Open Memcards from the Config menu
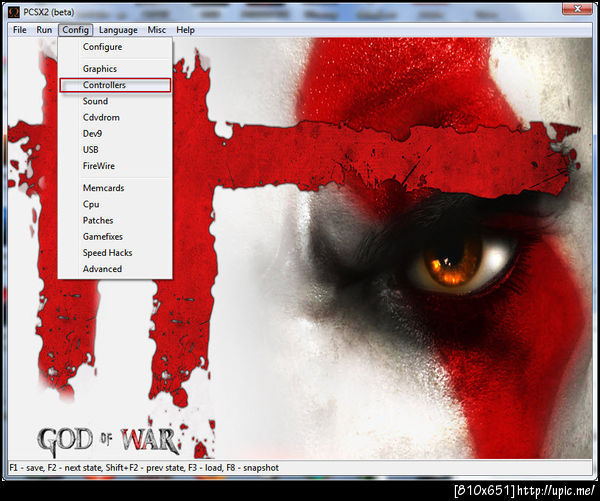600x501 pixels. click(x=115, y=188)
